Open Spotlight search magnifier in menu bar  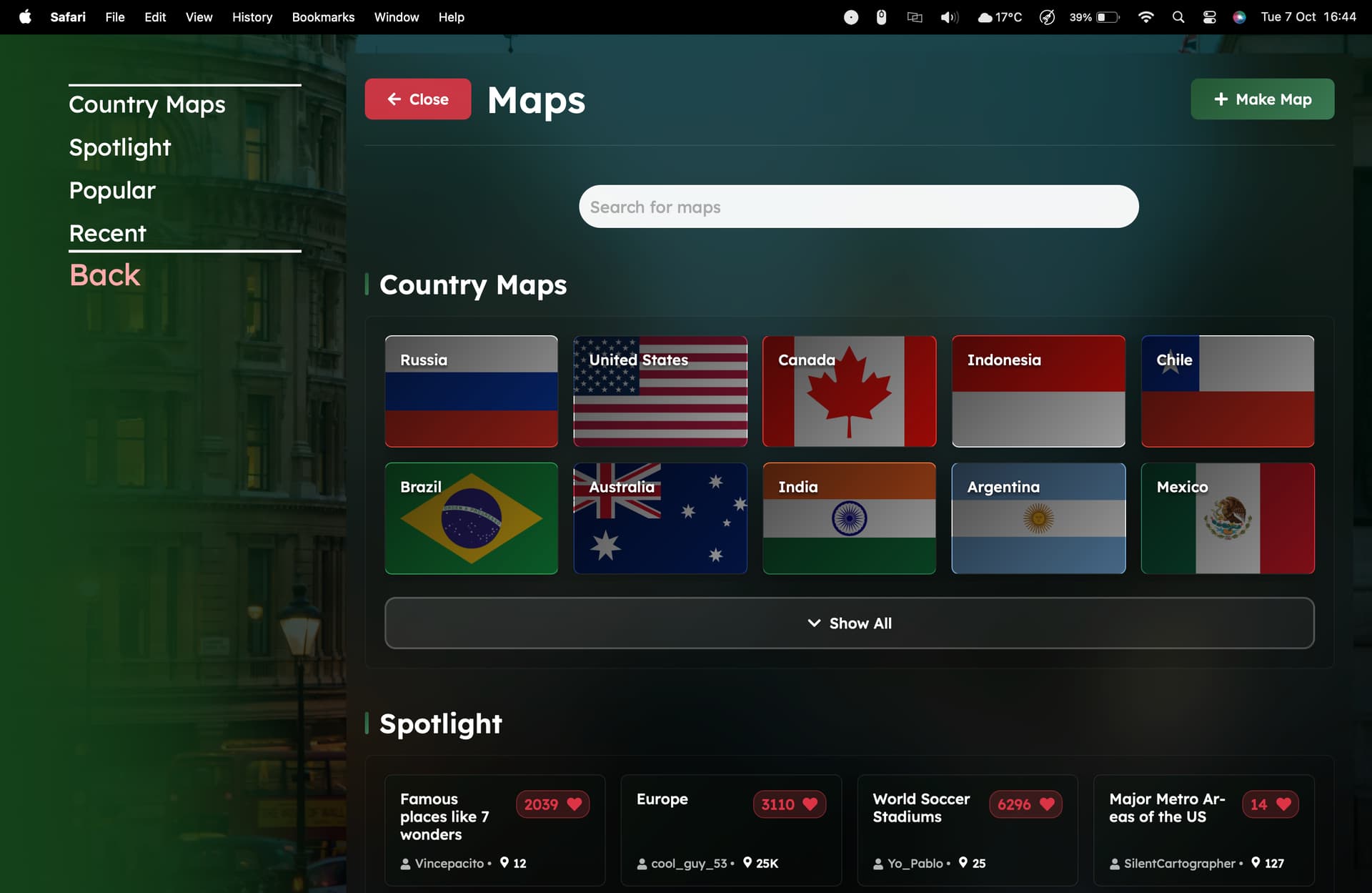(x=1178, y=17)
